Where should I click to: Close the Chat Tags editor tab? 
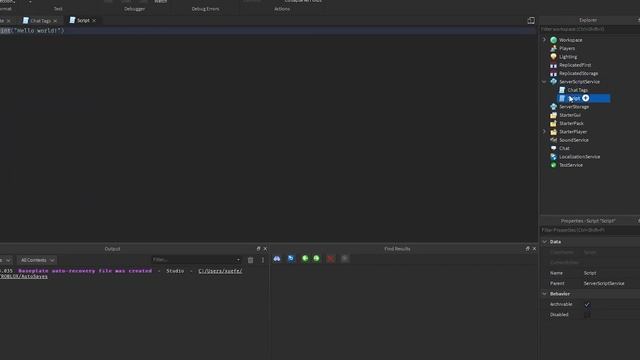(x=55, y=21)
